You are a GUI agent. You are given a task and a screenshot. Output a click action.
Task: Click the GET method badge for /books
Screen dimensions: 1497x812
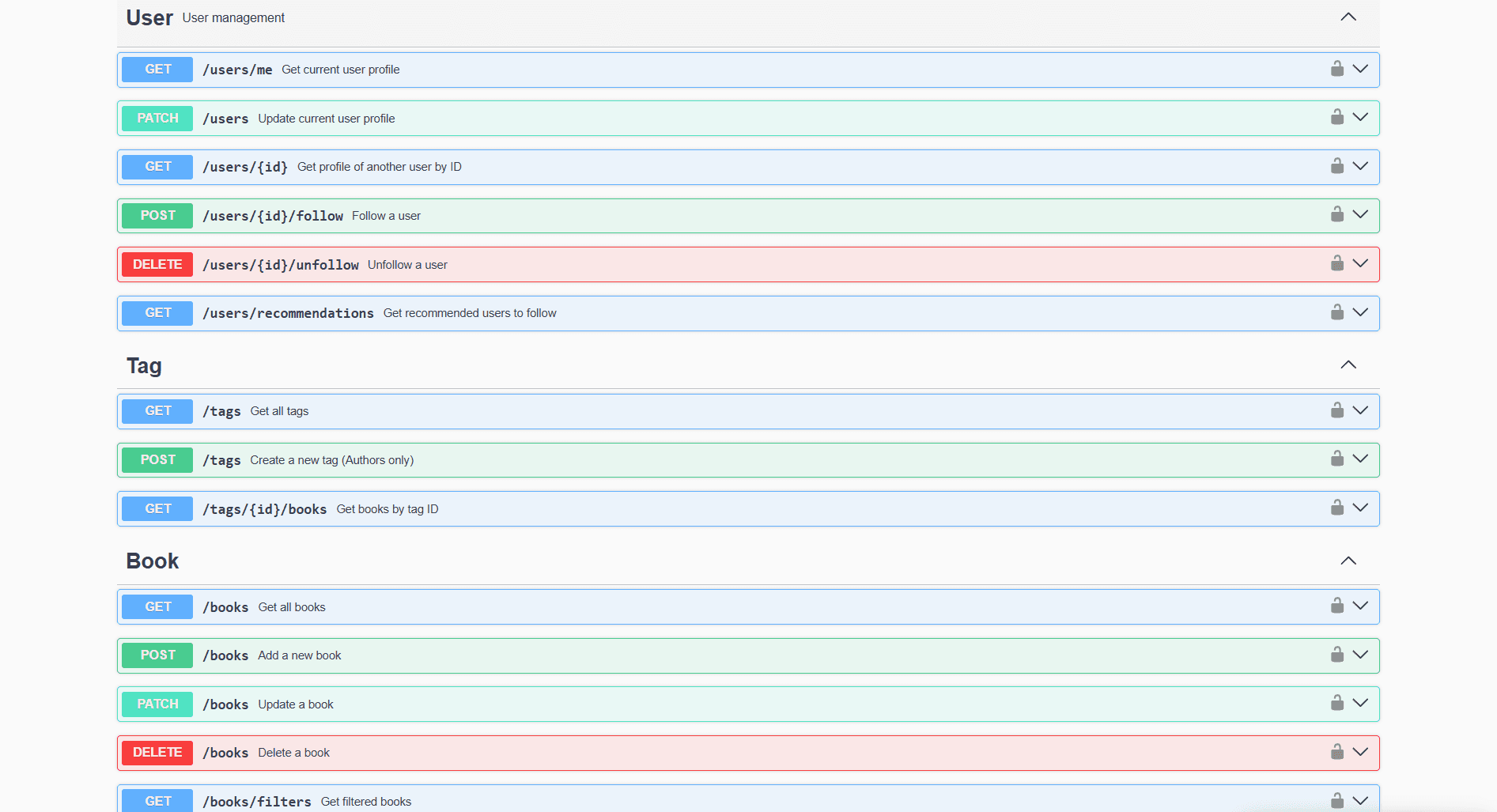[157, 606]
